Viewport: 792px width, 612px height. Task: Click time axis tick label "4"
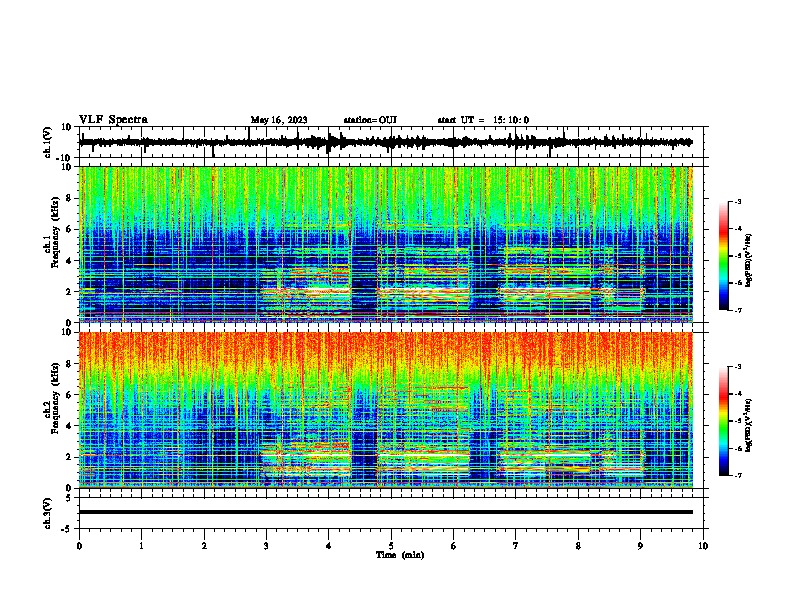329,546
